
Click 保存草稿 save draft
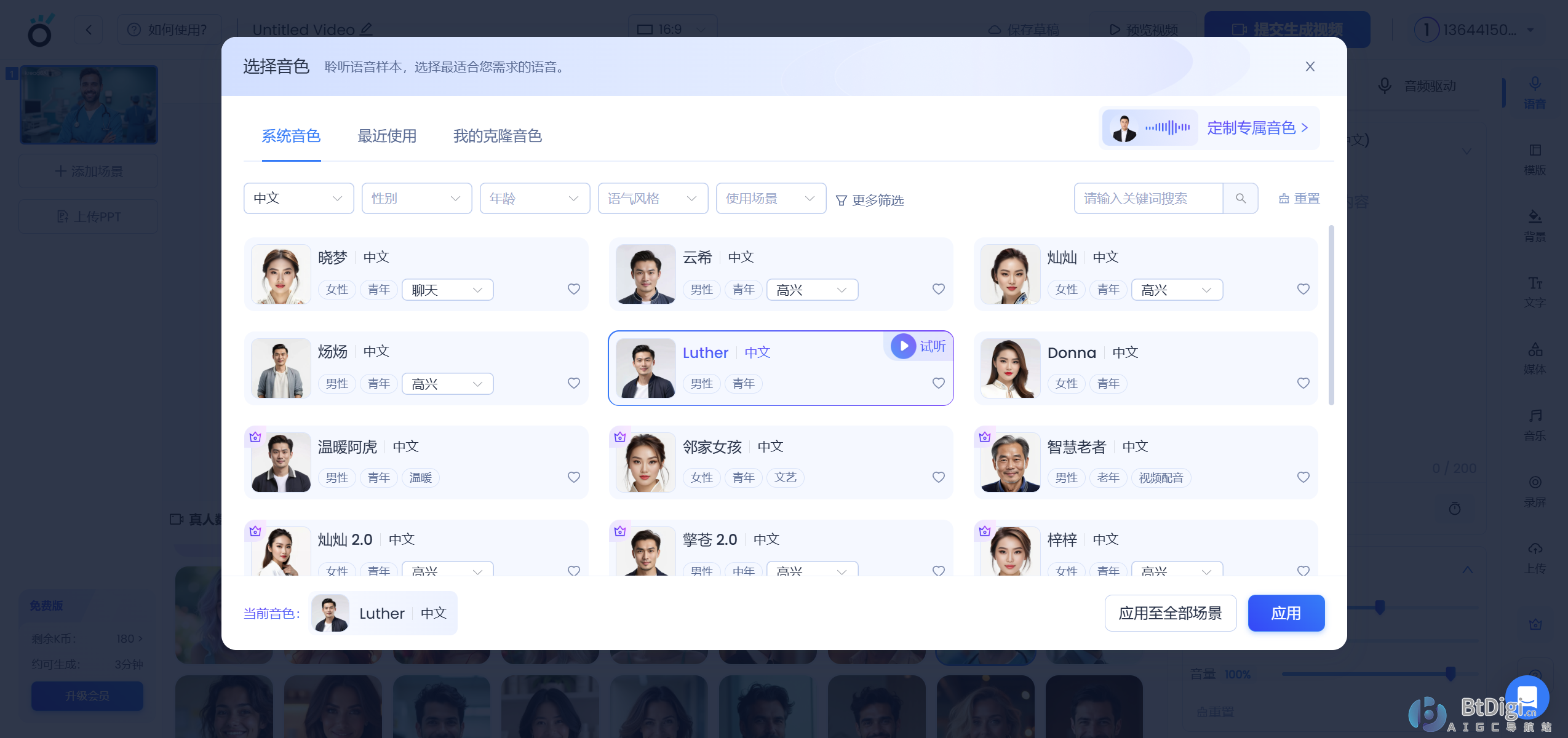click(1024, 30)
